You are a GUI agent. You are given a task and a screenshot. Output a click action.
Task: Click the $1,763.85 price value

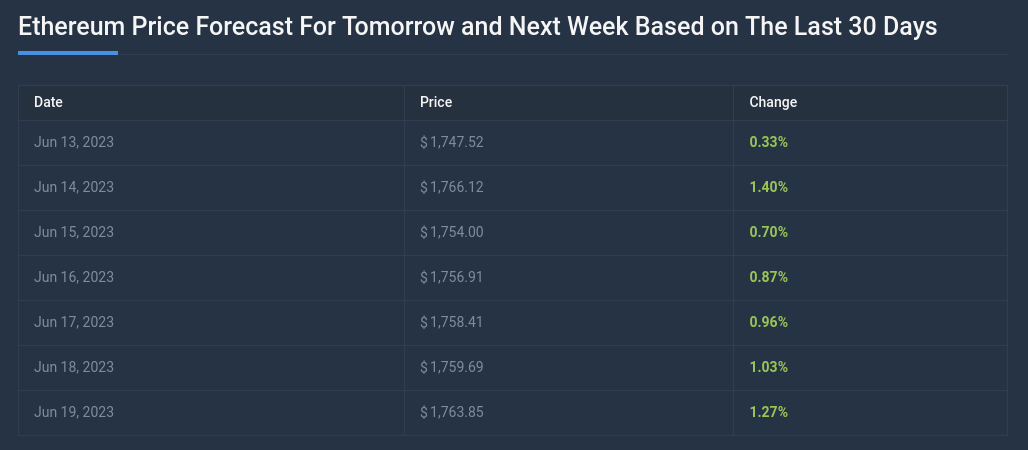[452, 412]
